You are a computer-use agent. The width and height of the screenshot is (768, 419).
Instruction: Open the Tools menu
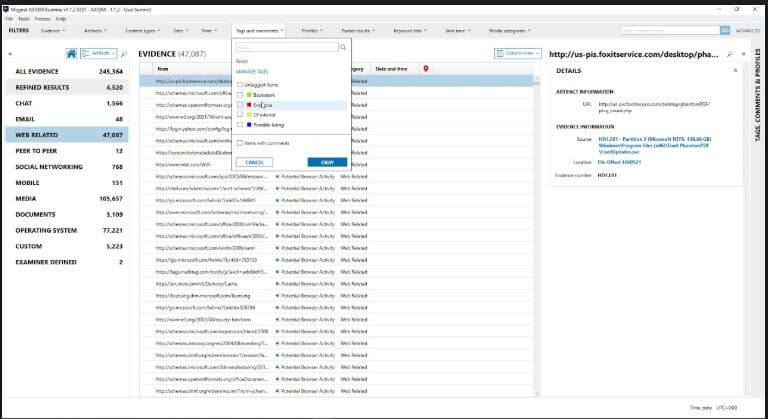tap(24, 19)
